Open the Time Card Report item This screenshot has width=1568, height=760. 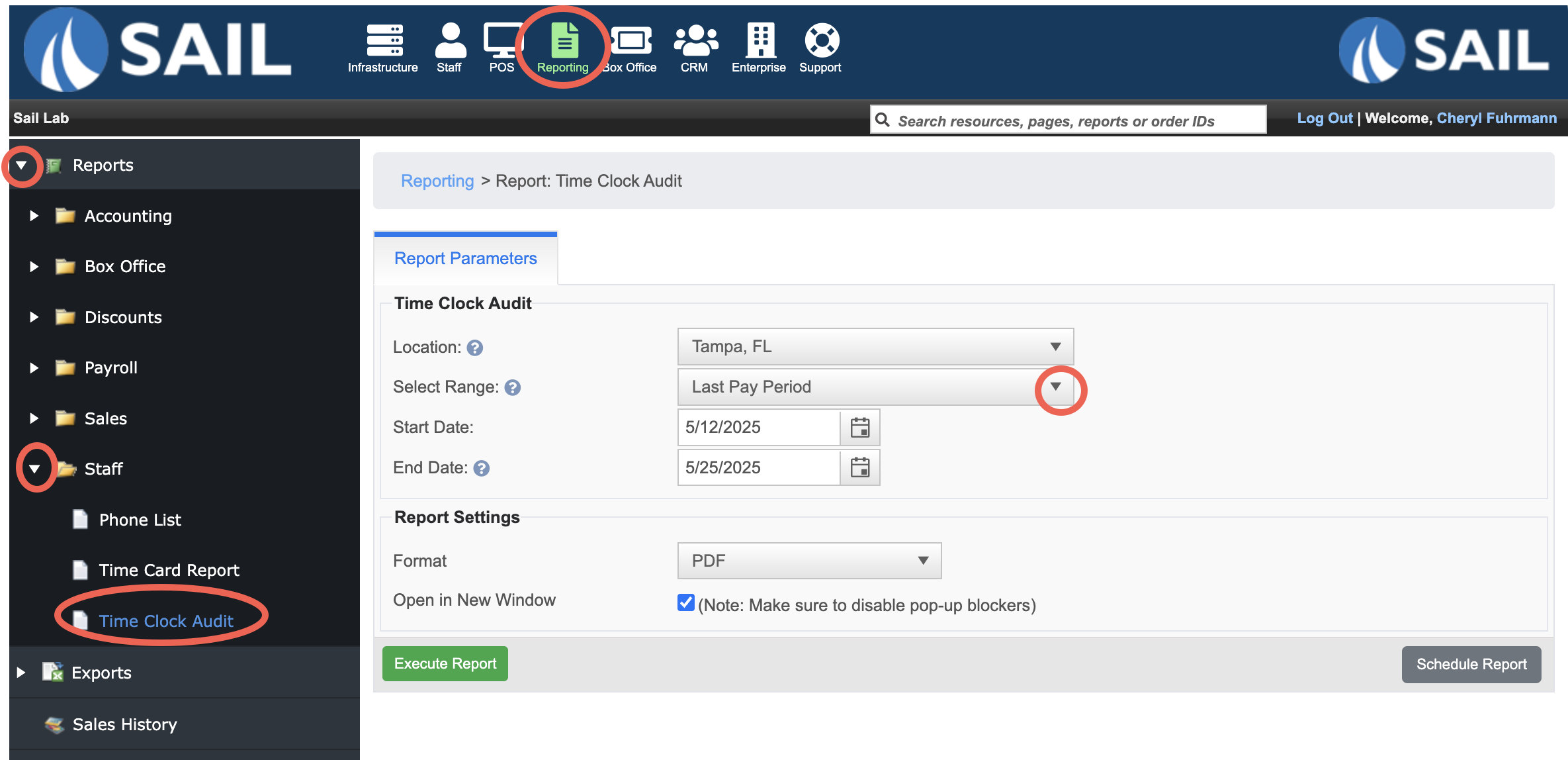click(x=169, y=570)
